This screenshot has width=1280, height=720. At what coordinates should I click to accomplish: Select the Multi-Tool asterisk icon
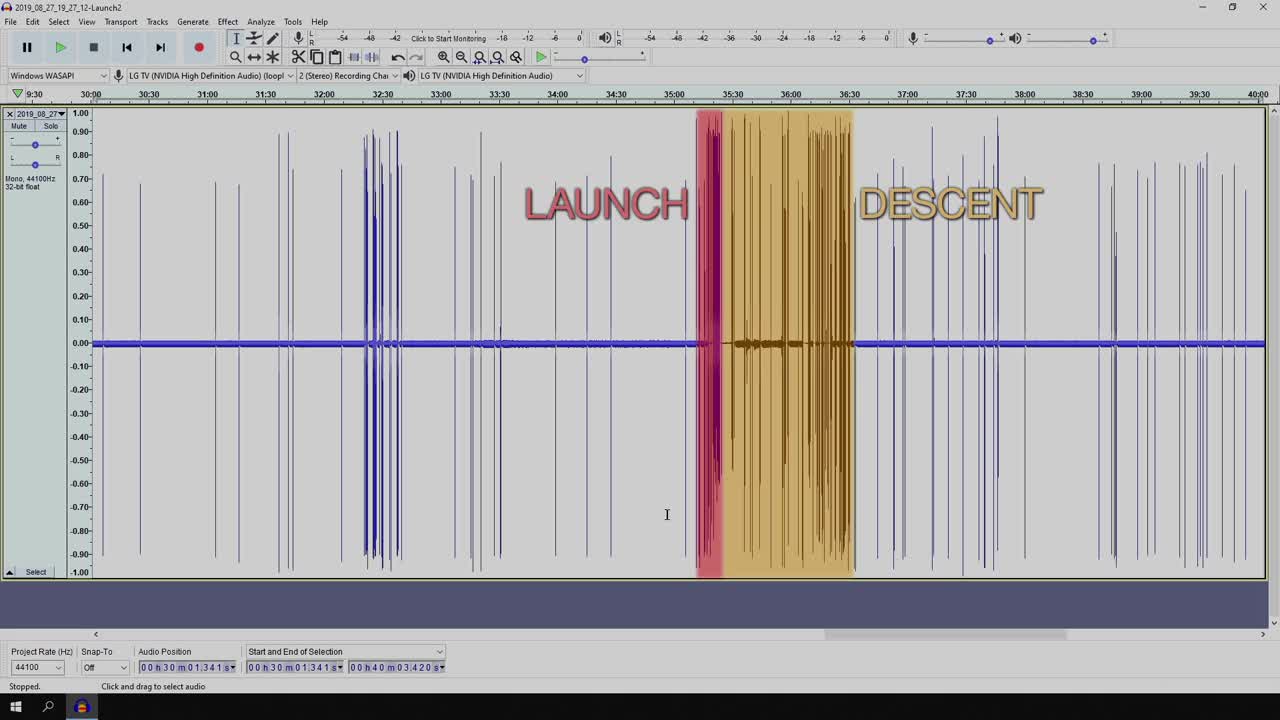(x=272, y=57)
